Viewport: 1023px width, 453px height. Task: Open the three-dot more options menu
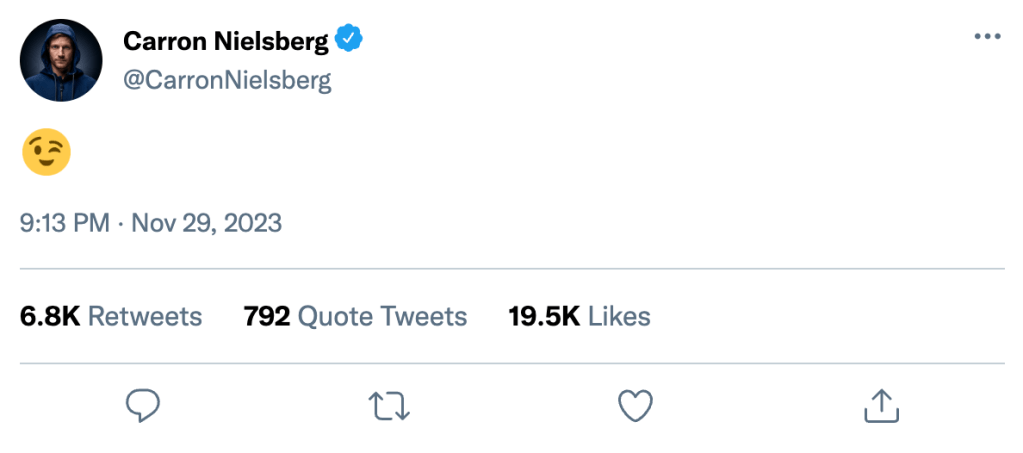[x=986, y=37]
